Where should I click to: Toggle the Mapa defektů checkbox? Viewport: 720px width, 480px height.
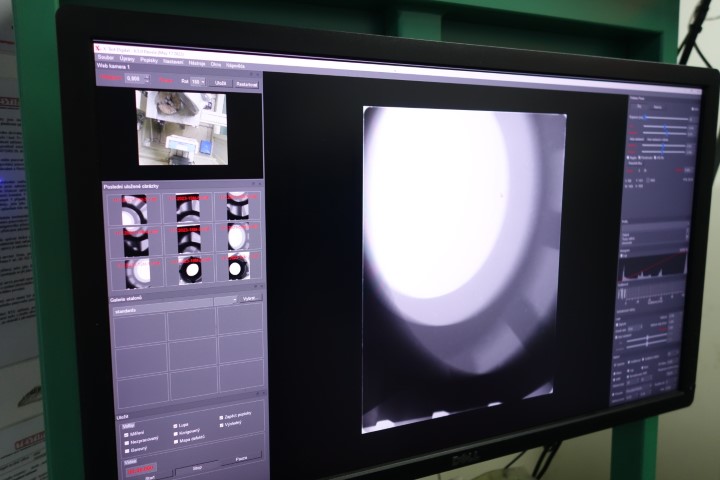[x=176, y=441]
